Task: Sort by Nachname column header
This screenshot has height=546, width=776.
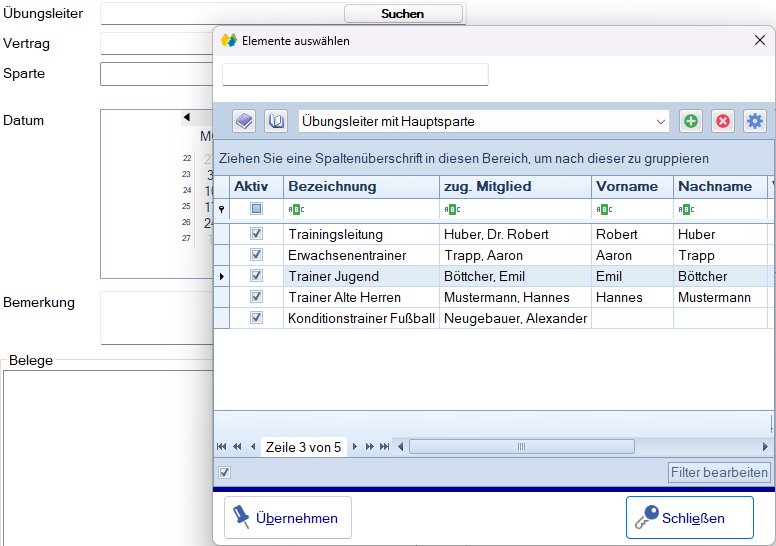Action: 714,186
